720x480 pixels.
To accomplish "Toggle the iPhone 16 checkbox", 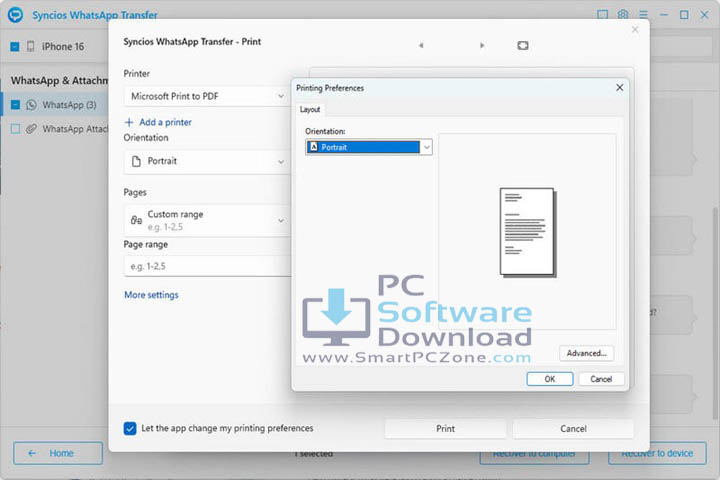I will (x=15, y=46).
